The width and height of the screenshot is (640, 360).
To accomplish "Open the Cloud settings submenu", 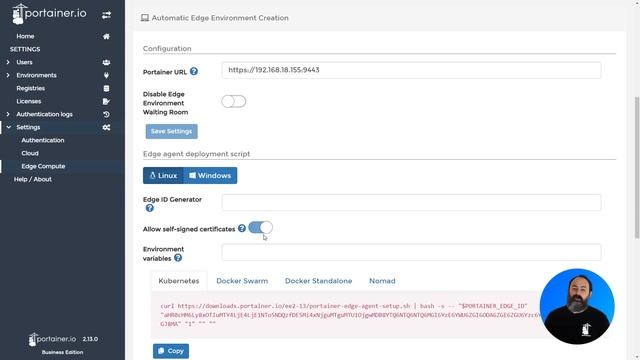I will coord(30,153).
